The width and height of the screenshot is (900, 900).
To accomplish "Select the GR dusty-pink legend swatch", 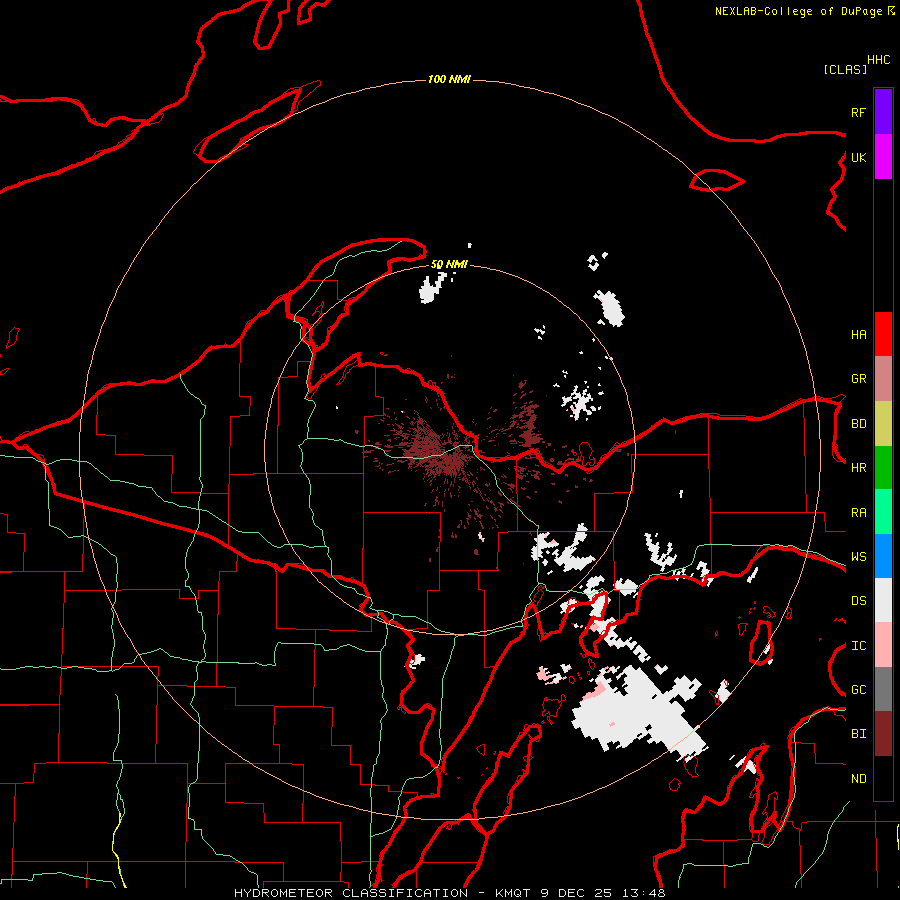I will pos(883,379).
